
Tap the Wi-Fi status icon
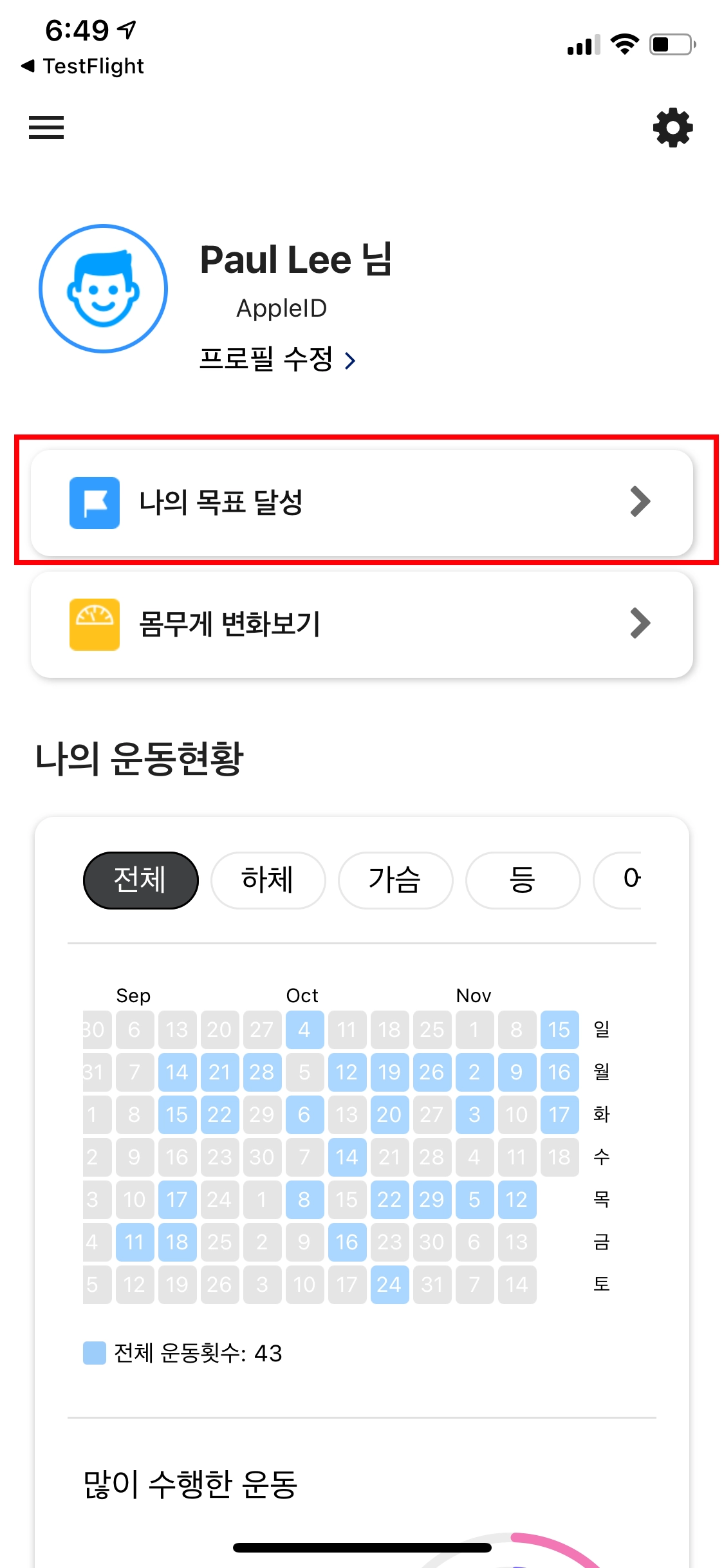[x=624, y=44]
